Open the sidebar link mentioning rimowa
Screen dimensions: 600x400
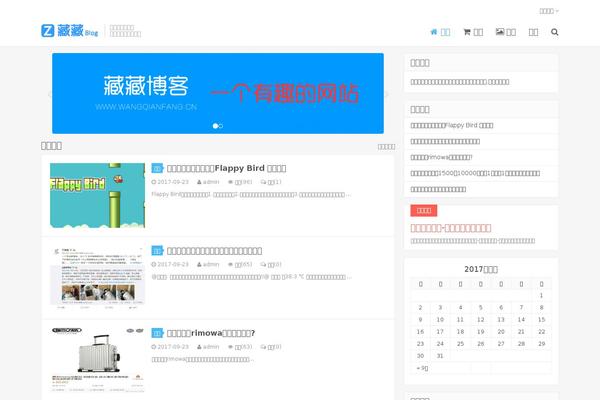click(x=441, y=157)
